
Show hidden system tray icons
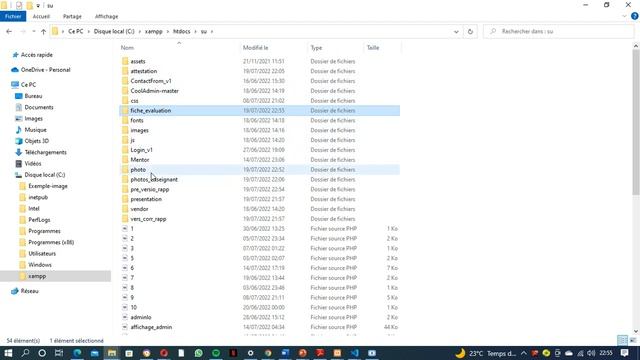point(524,353)
